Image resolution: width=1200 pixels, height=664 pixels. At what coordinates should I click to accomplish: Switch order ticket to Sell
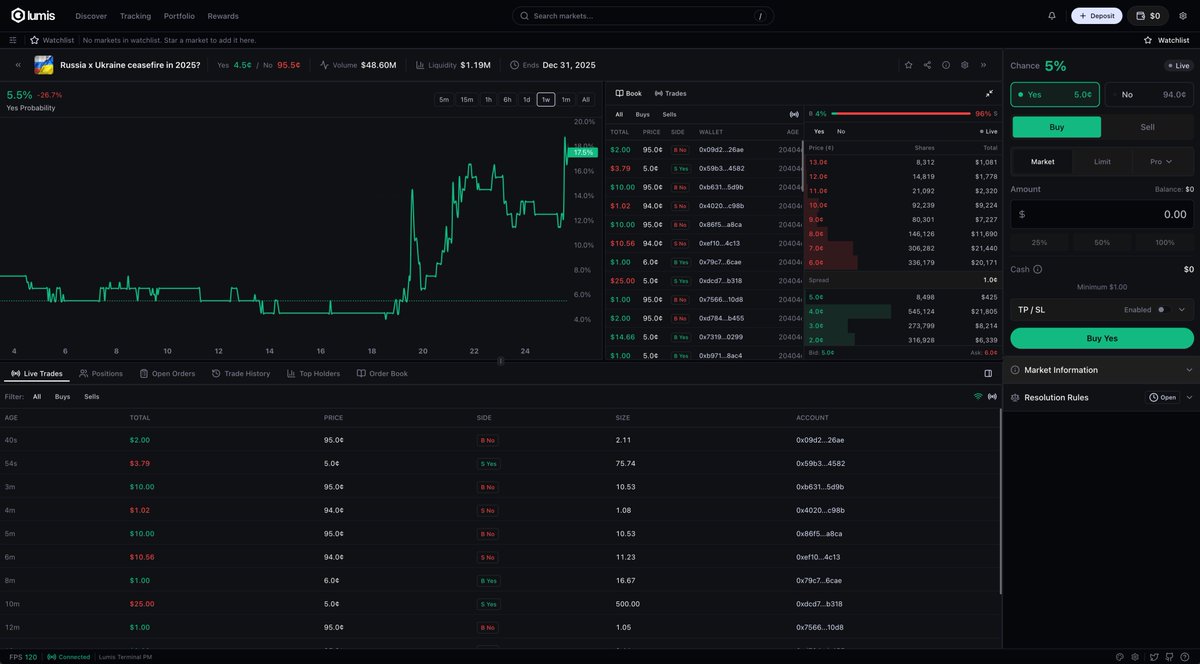pyautogui.click(x=1148, y=127)
